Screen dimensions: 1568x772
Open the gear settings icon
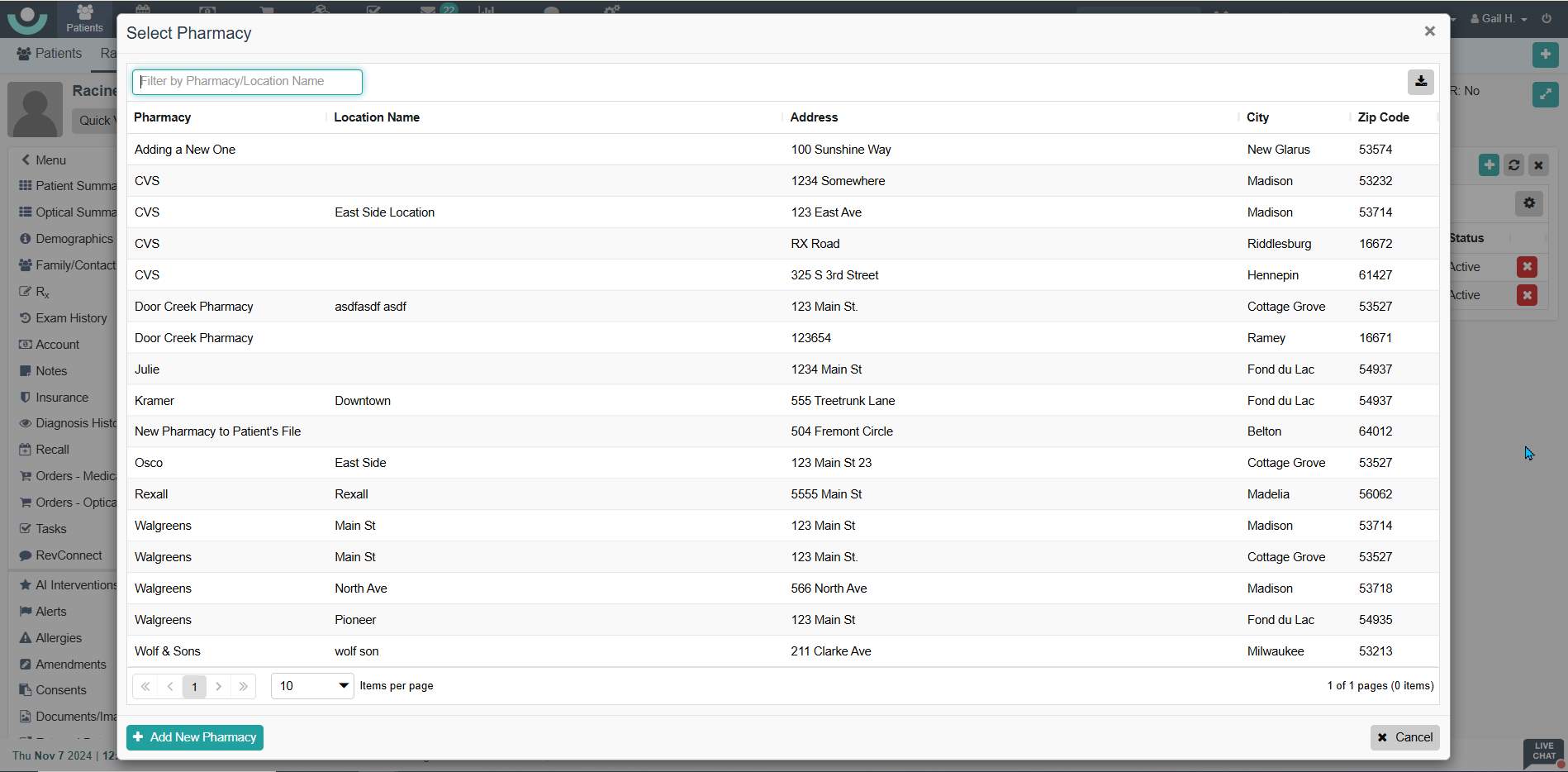pos(1528,203)
